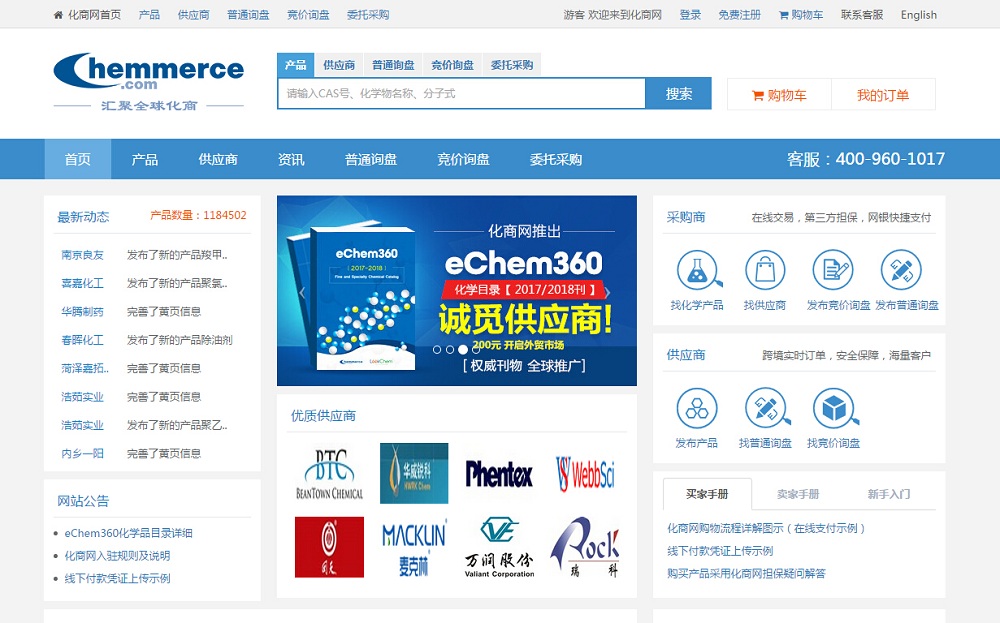The image size is (1000, 623).
Task: Select the 买家手册 tab
Action: (707, 494)
